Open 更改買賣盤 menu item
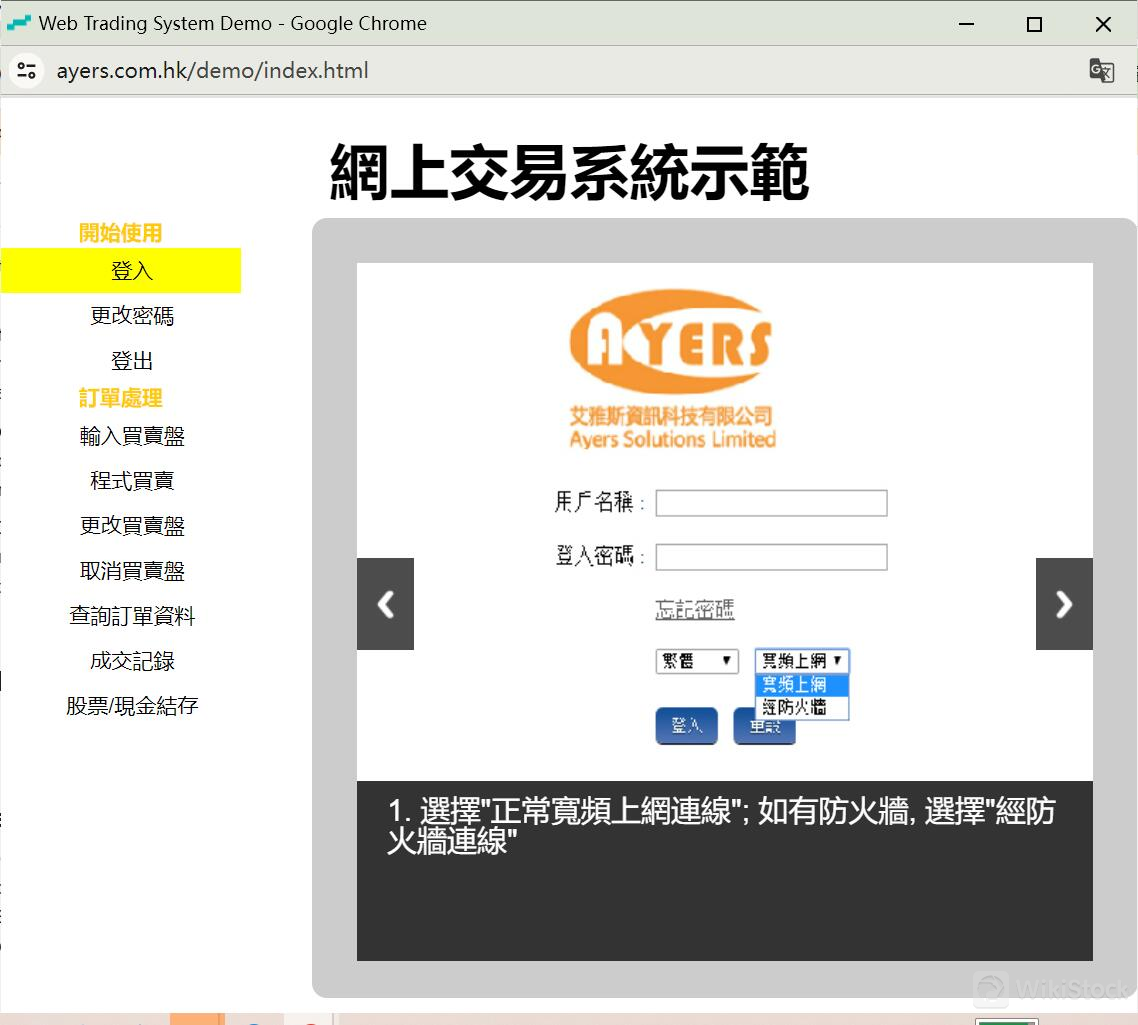The width and height of the screenshot is (1138, 1025). pyautogui.click(x=132, y=526)
